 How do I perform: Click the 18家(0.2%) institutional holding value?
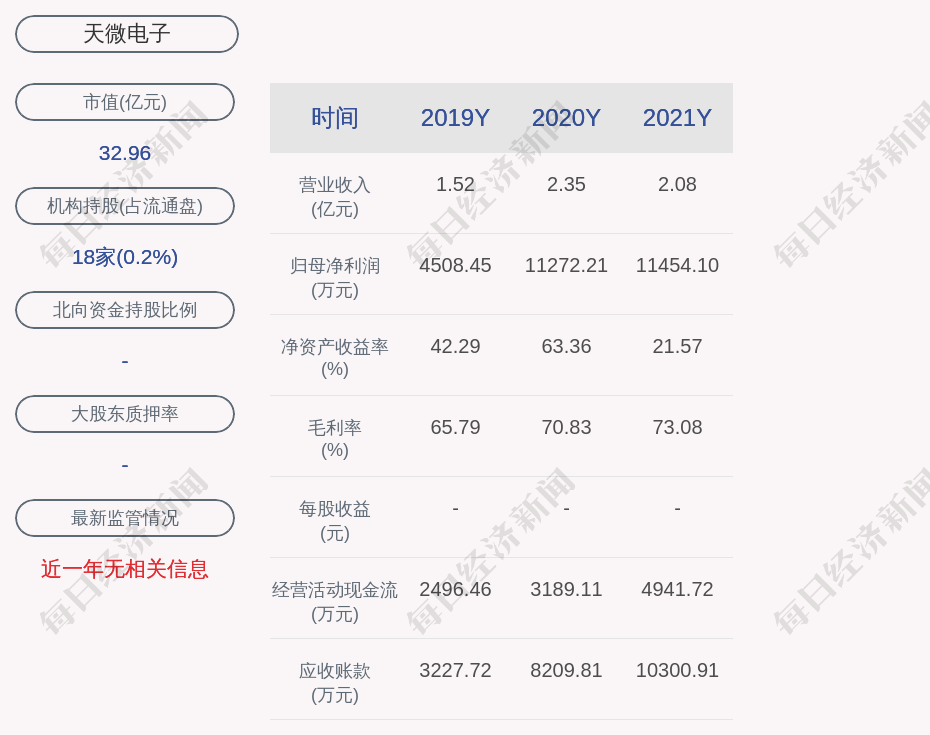pos(125,257)
